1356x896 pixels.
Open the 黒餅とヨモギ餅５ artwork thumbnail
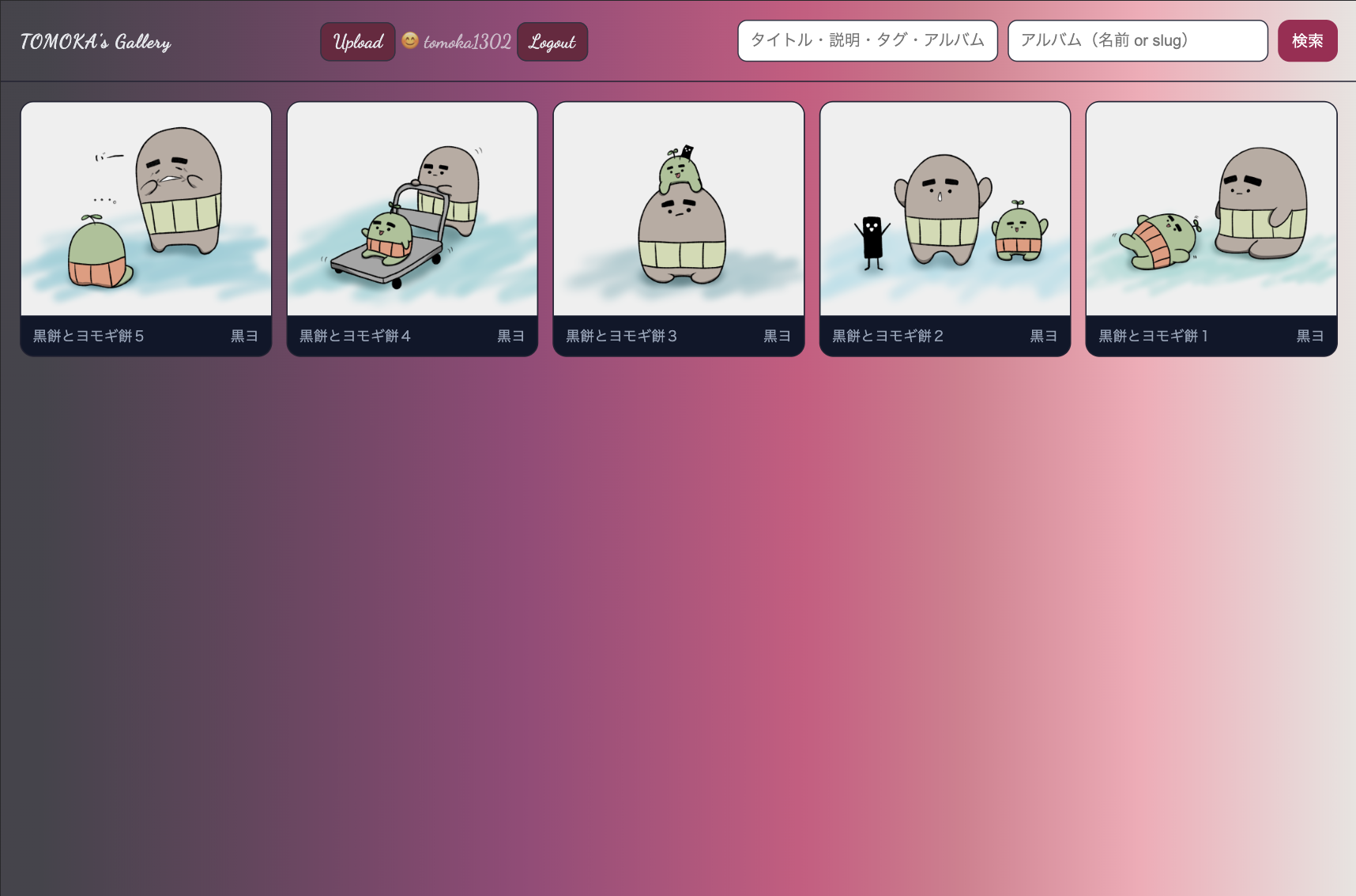(146, 209)
